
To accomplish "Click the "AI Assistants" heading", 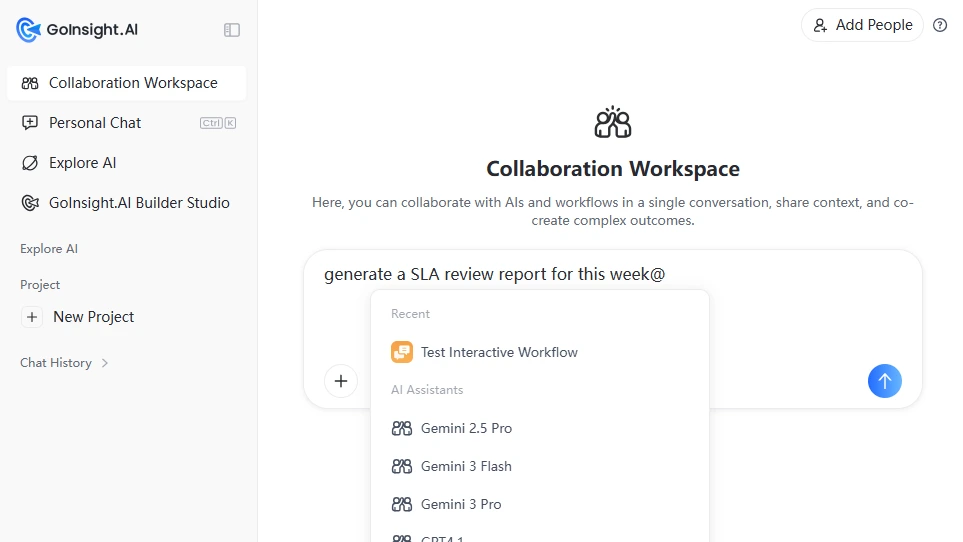I will coord(427,390).
